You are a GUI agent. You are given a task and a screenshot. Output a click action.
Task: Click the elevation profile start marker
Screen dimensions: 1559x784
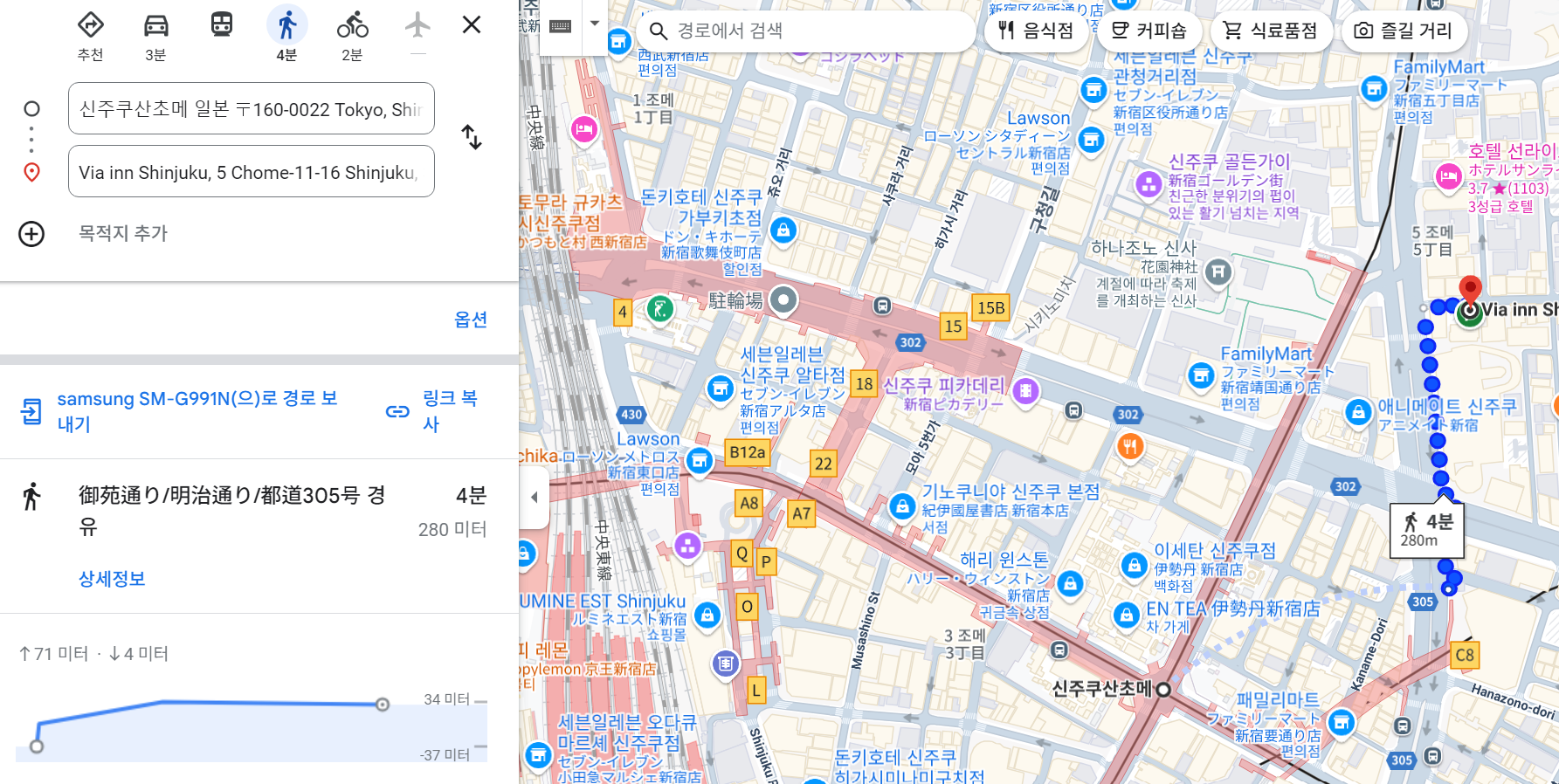tap(37, 746)
